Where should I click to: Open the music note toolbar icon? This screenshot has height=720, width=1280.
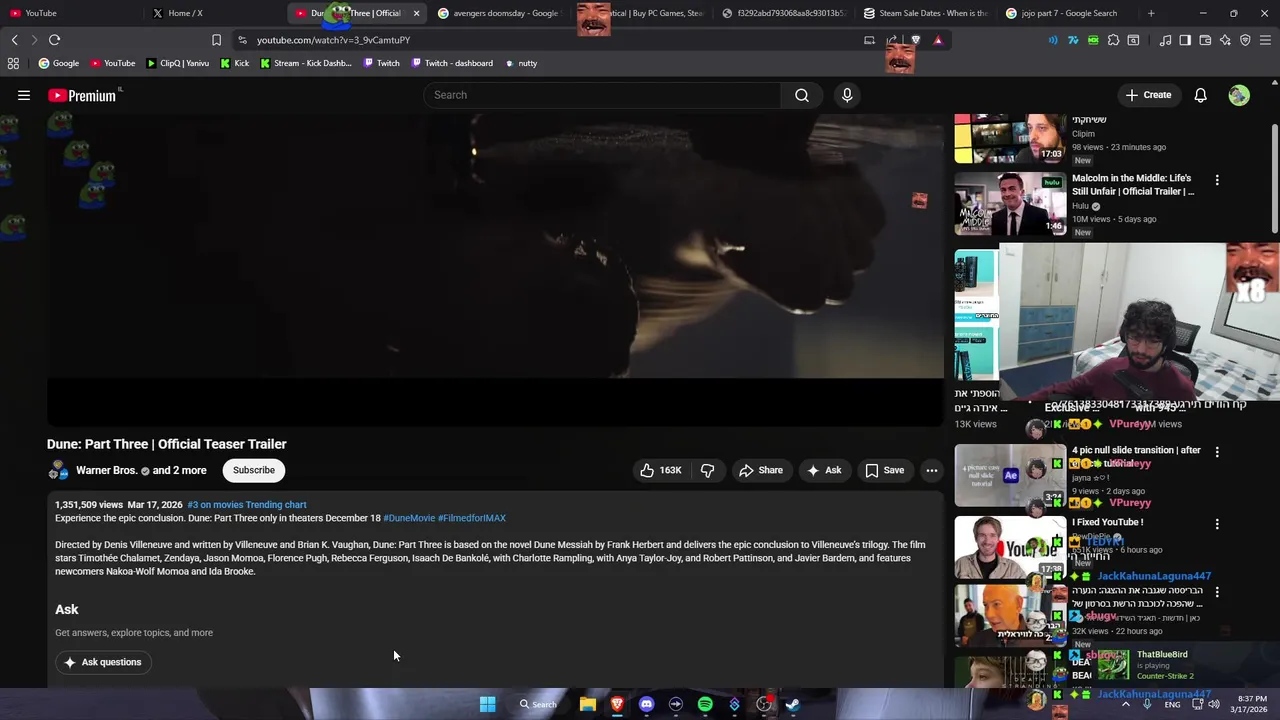[x=1165, y=40]
